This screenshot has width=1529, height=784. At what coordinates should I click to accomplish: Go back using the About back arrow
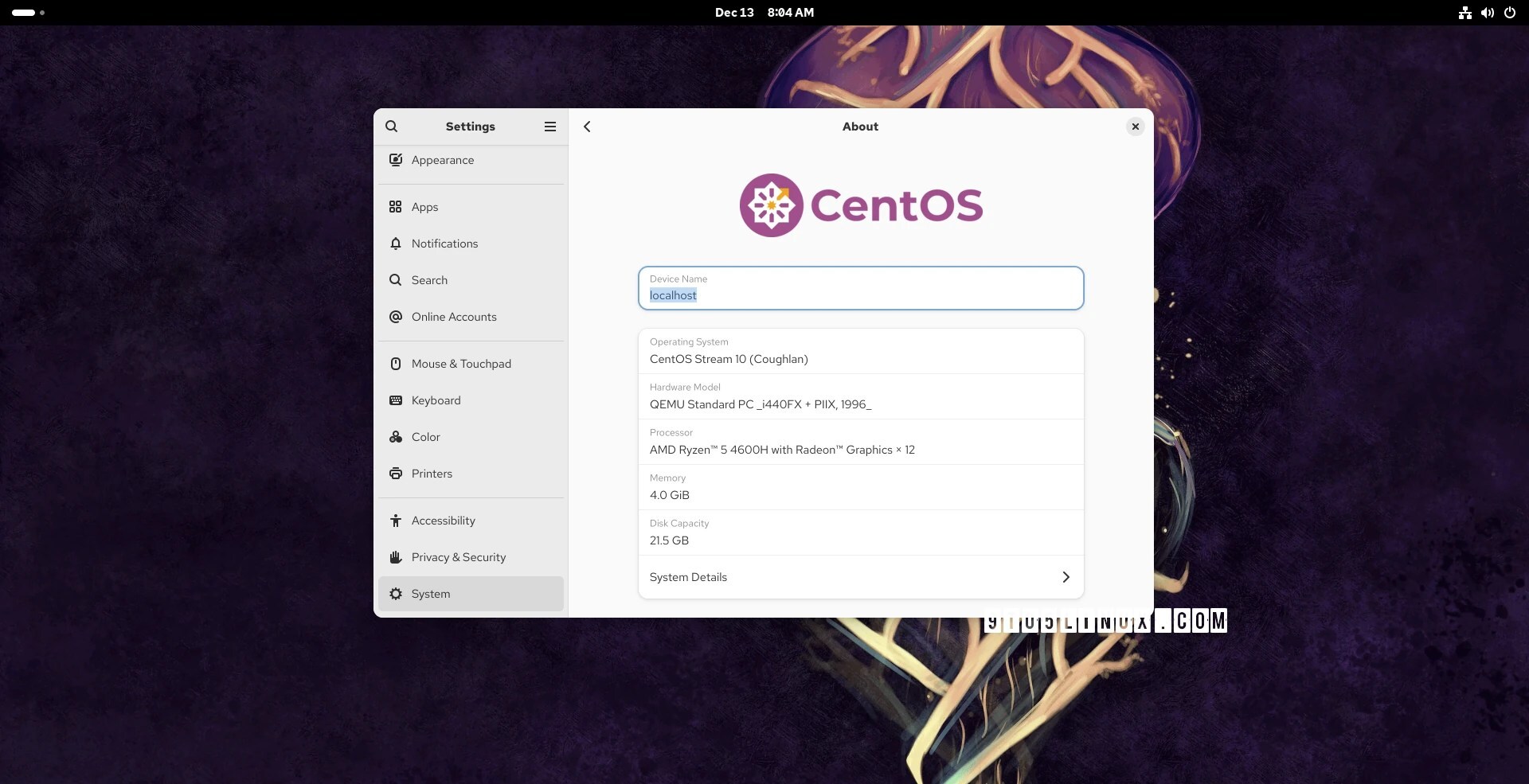587,127
